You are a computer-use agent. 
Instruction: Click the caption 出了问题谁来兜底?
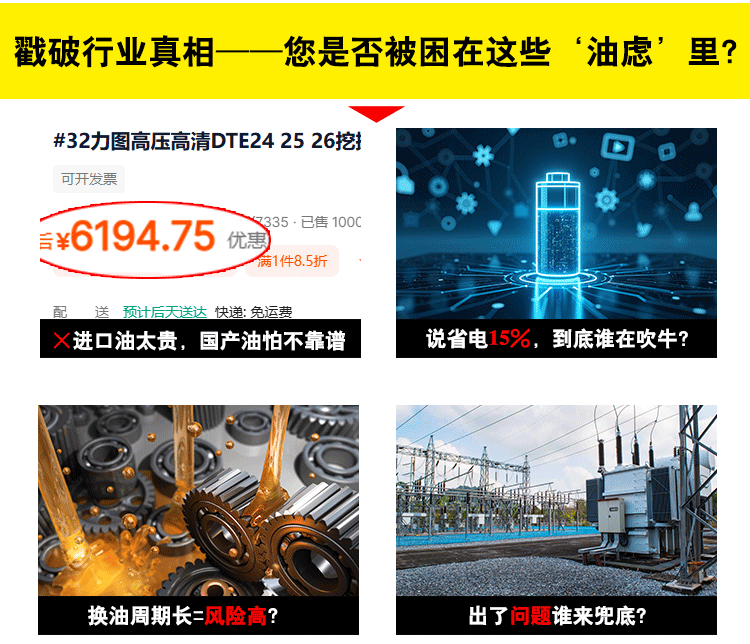point(557,616)
